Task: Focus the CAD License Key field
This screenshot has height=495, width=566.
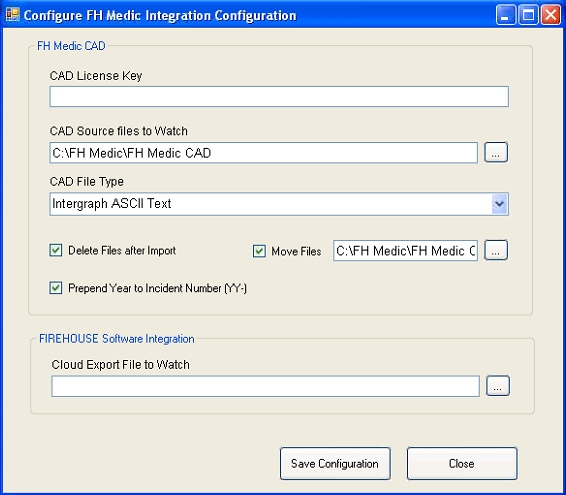Action: (x=279, y=96)
